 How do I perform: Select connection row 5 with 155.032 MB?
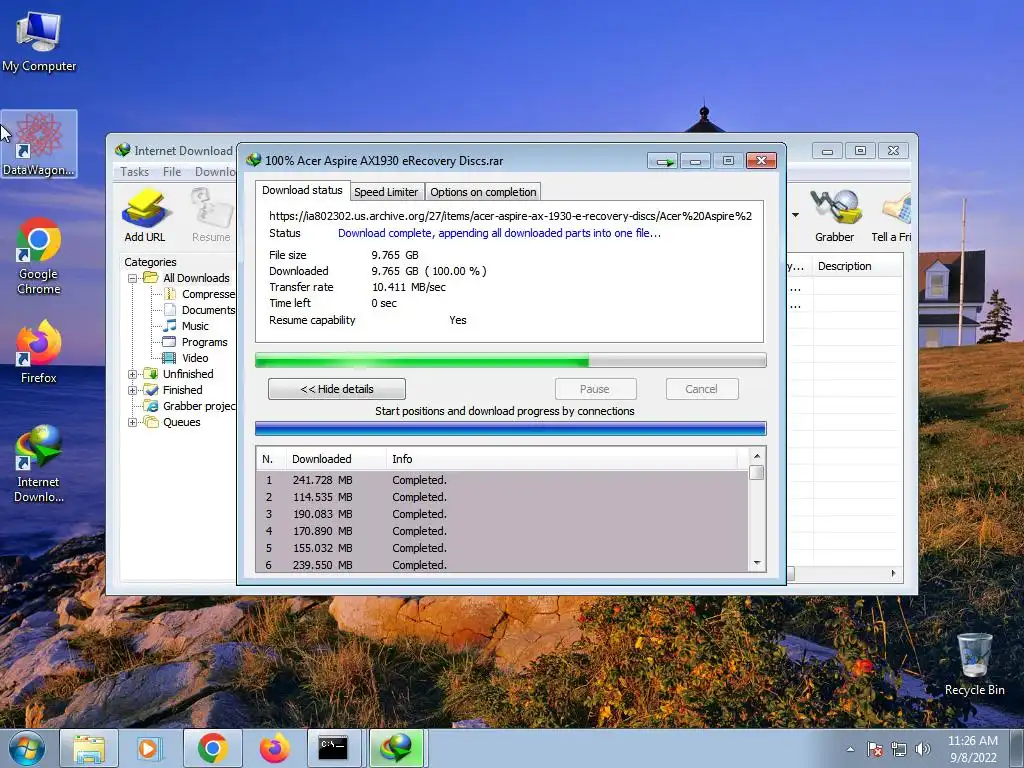coord(502,548)
